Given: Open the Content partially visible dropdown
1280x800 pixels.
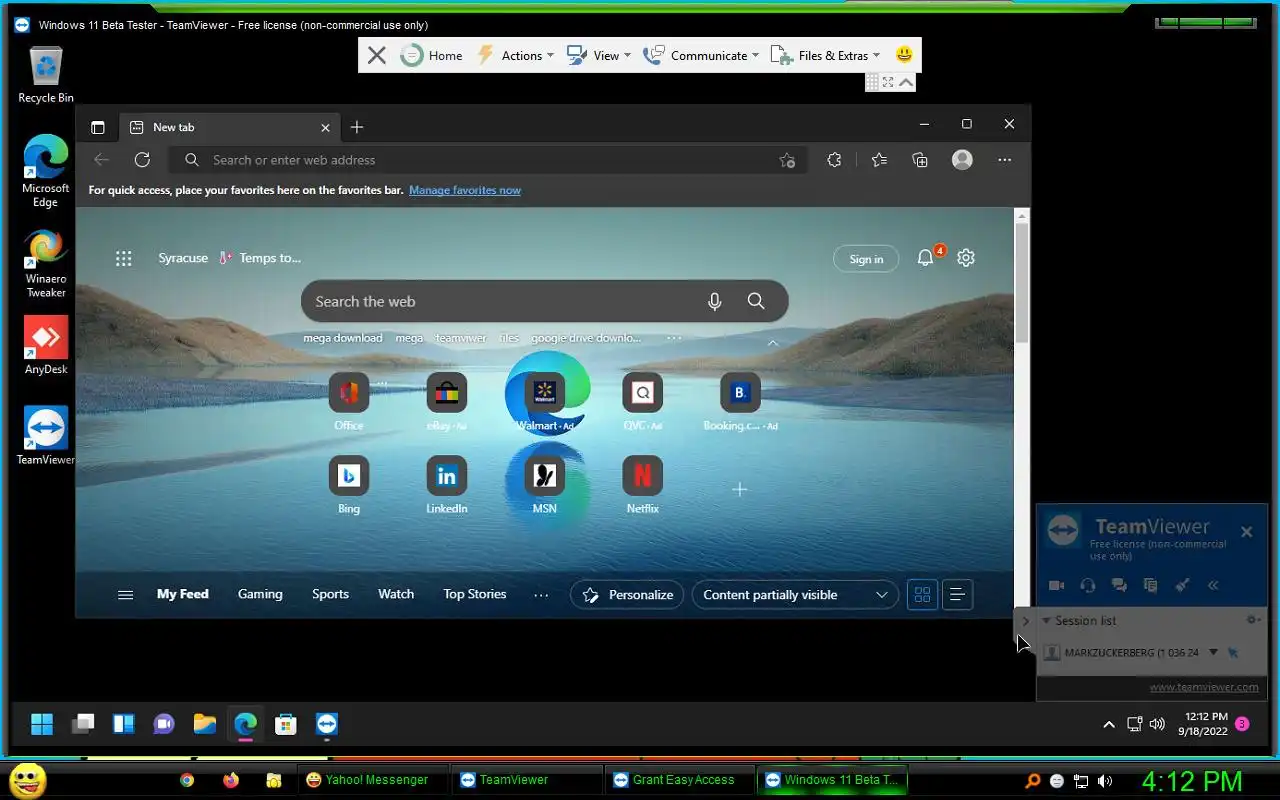Looking at the screenshot, I should click(x=795, y=595).
